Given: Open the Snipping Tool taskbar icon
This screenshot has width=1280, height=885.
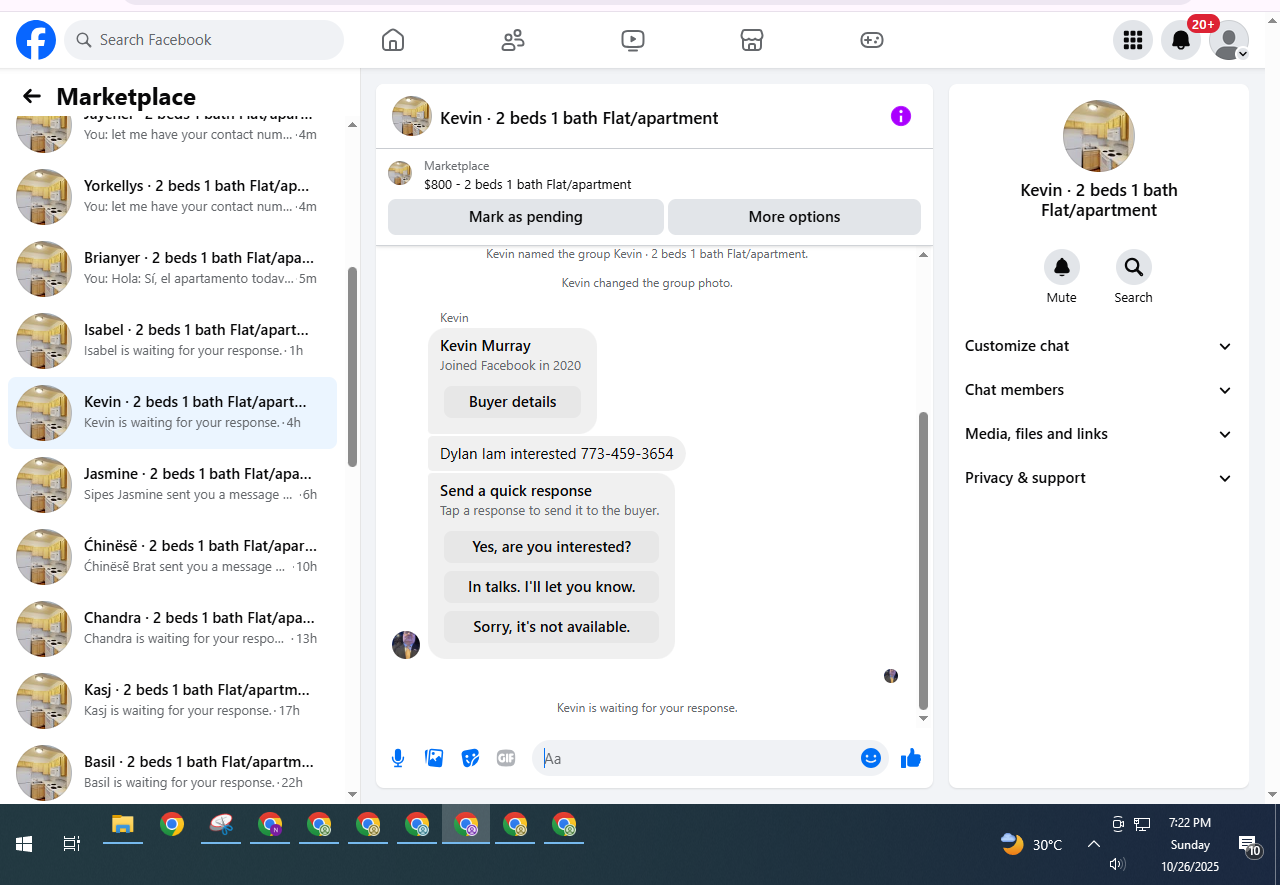Looking at the screenshot, I should coord(221,825).
